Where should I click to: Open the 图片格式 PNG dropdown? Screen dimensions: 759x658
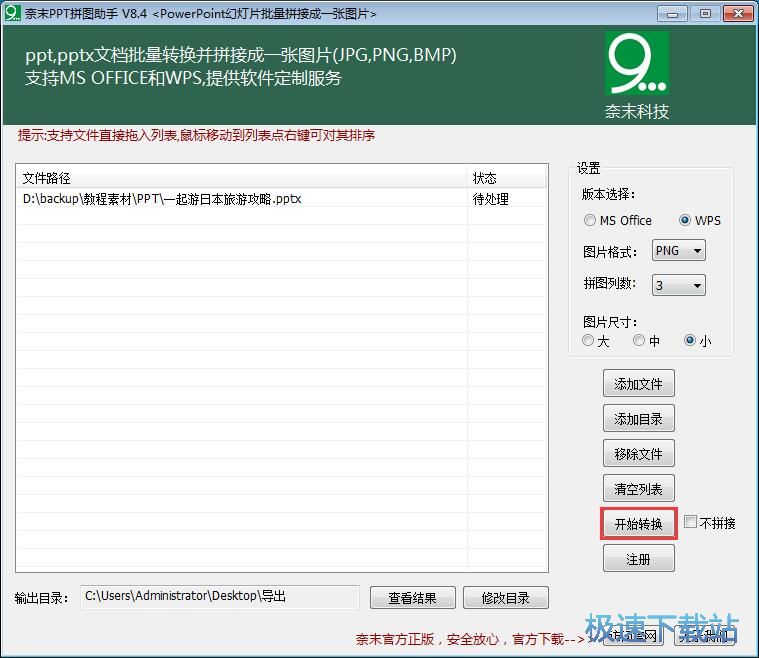(x=679, y=251)
